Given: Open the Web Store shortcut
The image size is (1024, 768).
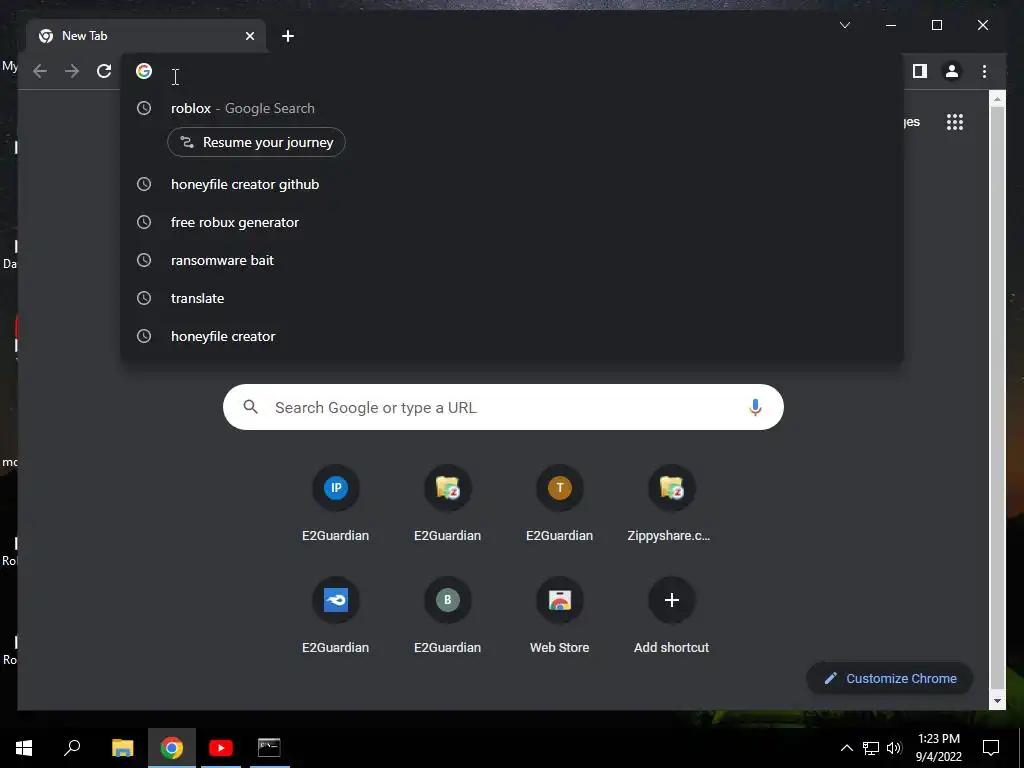Looking at the screenshot, I should tap(560, 615).
